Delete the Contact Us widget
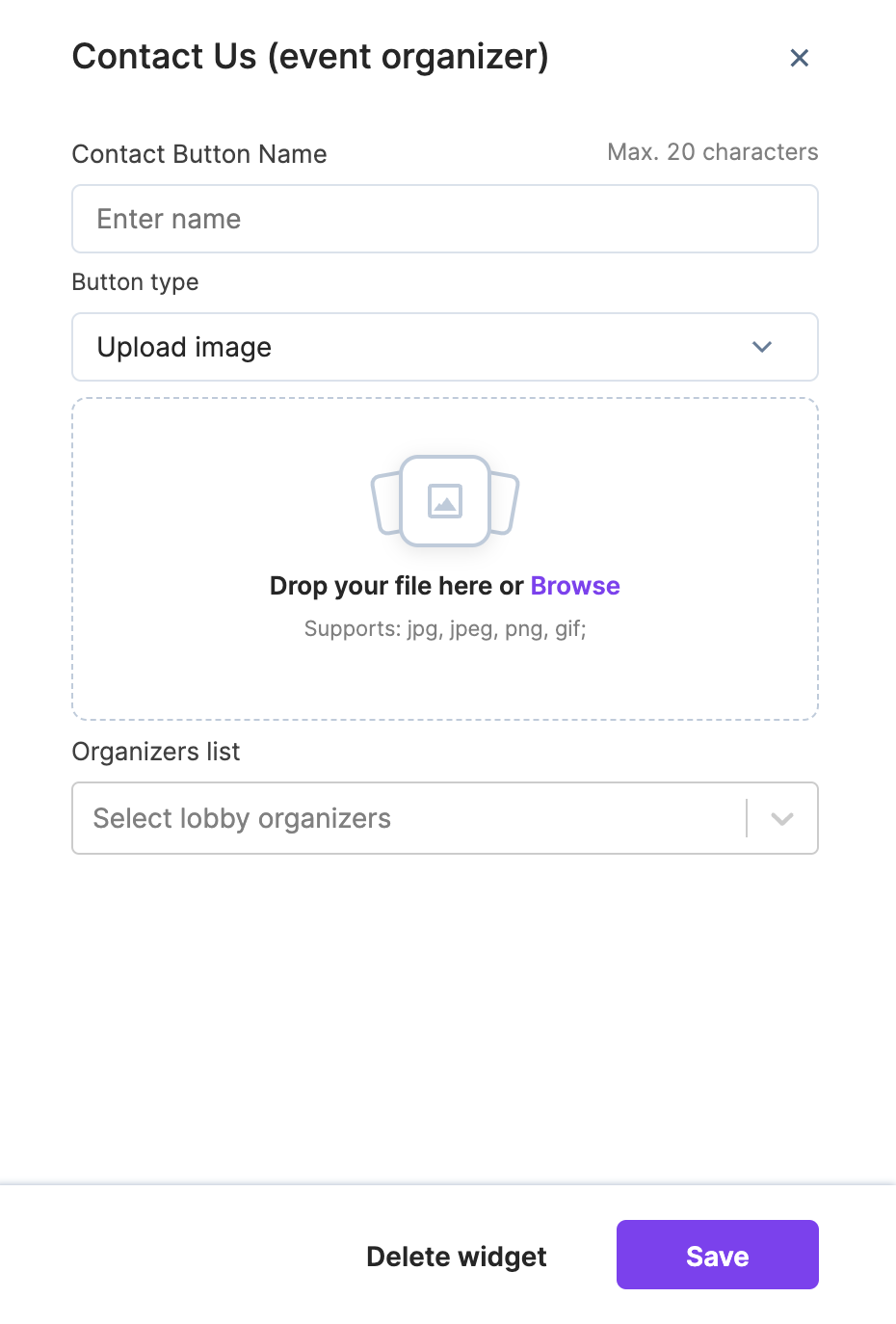Image resolution: width=896 pixels, height=1324 pixels. 456,1256
